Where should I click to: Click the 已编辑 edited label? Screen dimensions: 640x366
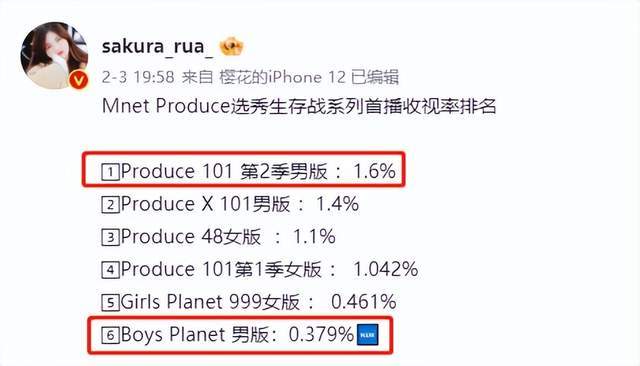(375, 77)
